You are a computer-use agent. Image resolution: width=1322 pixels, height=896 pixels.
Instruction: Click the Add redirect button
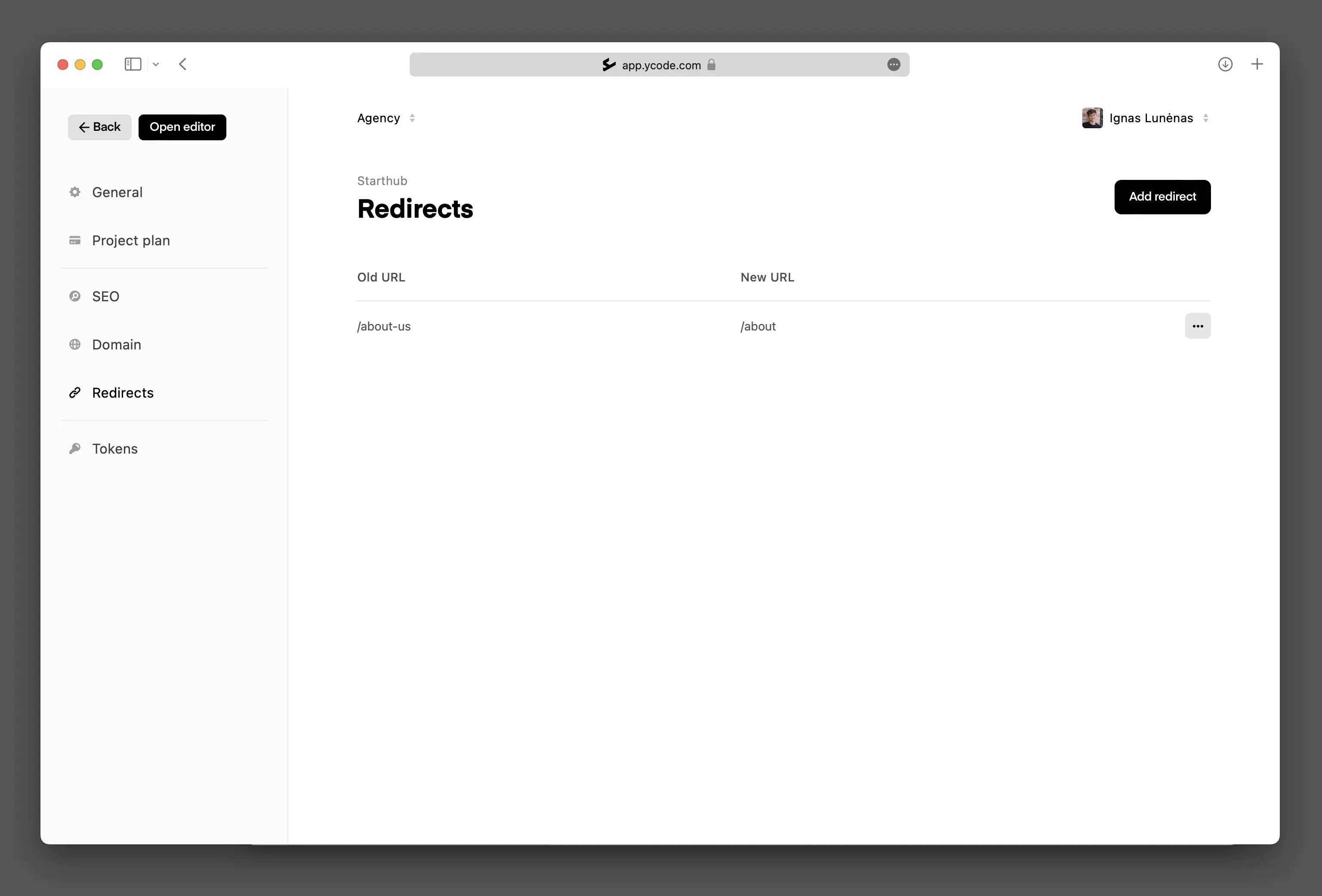click(1162, 197)
